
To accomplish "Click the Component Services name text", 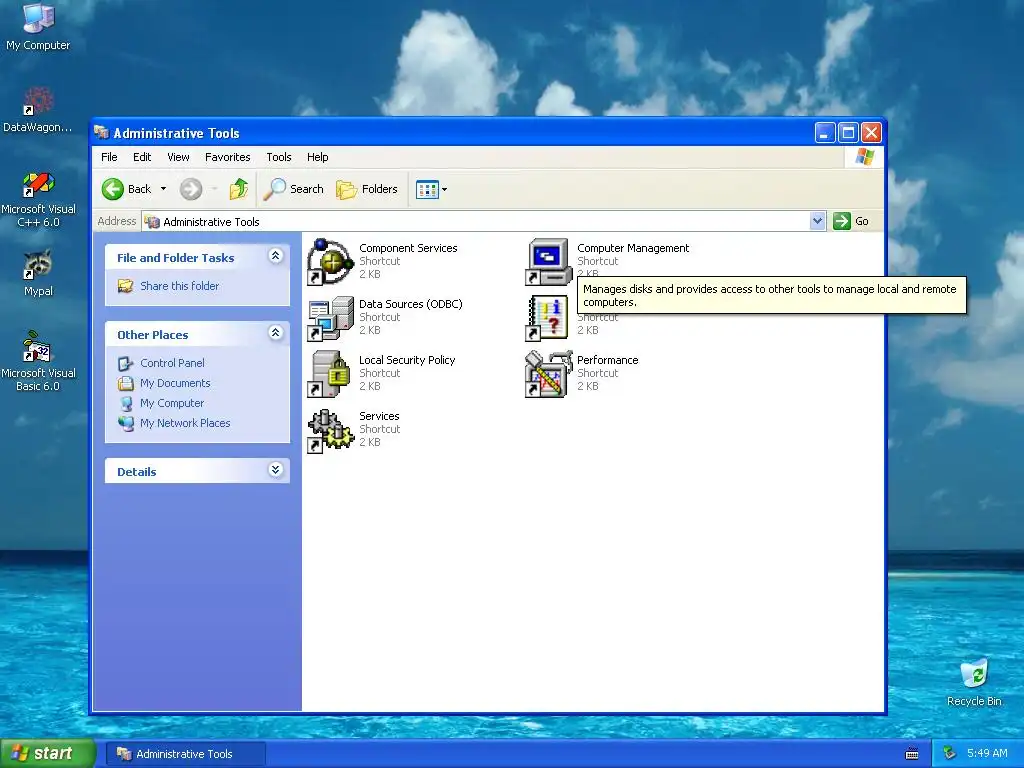I will 408,248.
